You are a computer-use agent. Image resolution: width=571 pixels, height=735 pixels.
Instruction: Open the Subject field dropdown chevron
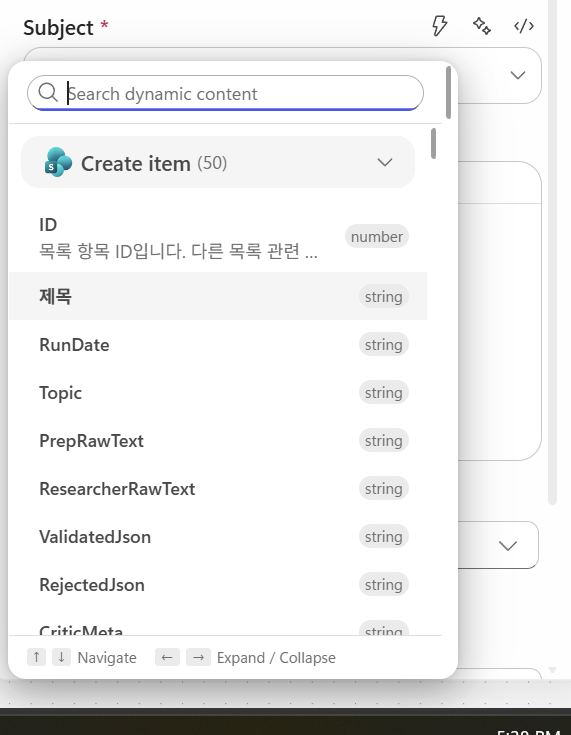pos(518,75)
